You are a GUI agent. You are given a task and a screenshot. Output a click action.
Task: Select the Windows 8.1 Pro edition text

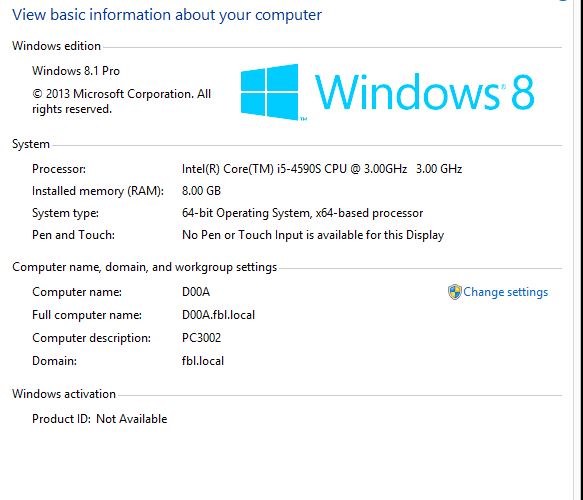(76, 71)
